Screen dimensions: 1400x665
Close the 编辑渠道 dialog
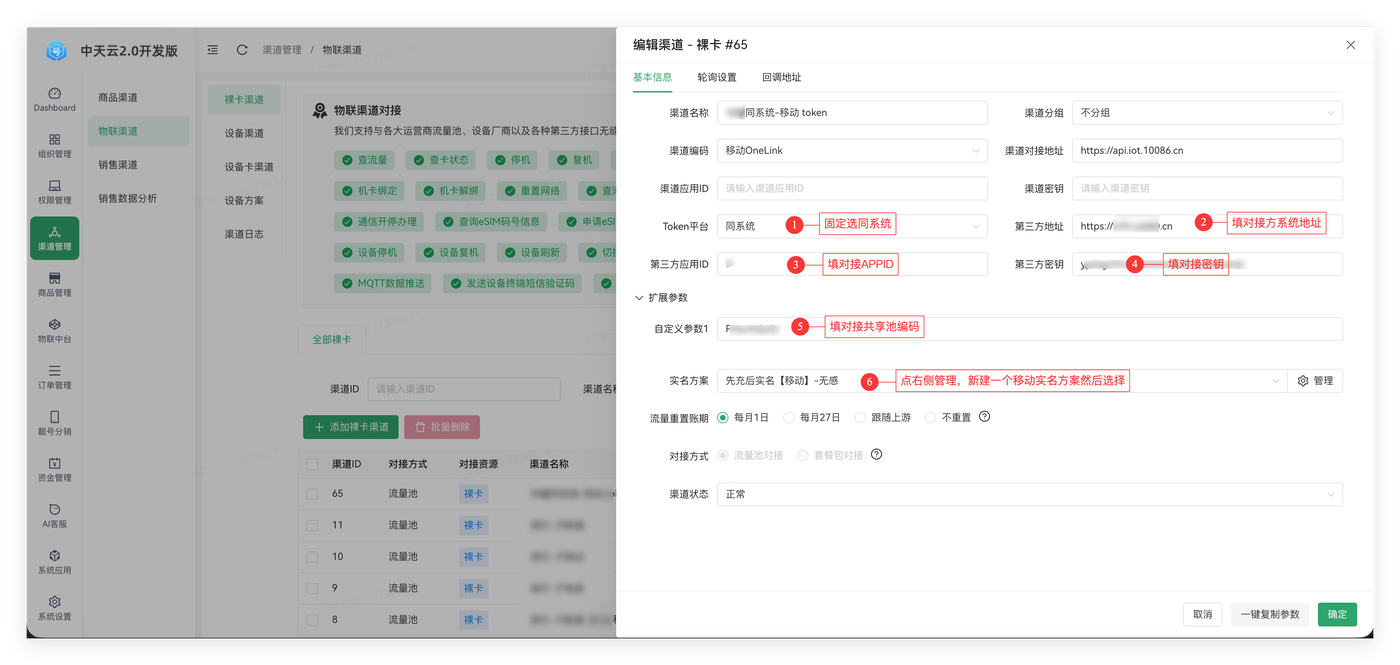1351,45
